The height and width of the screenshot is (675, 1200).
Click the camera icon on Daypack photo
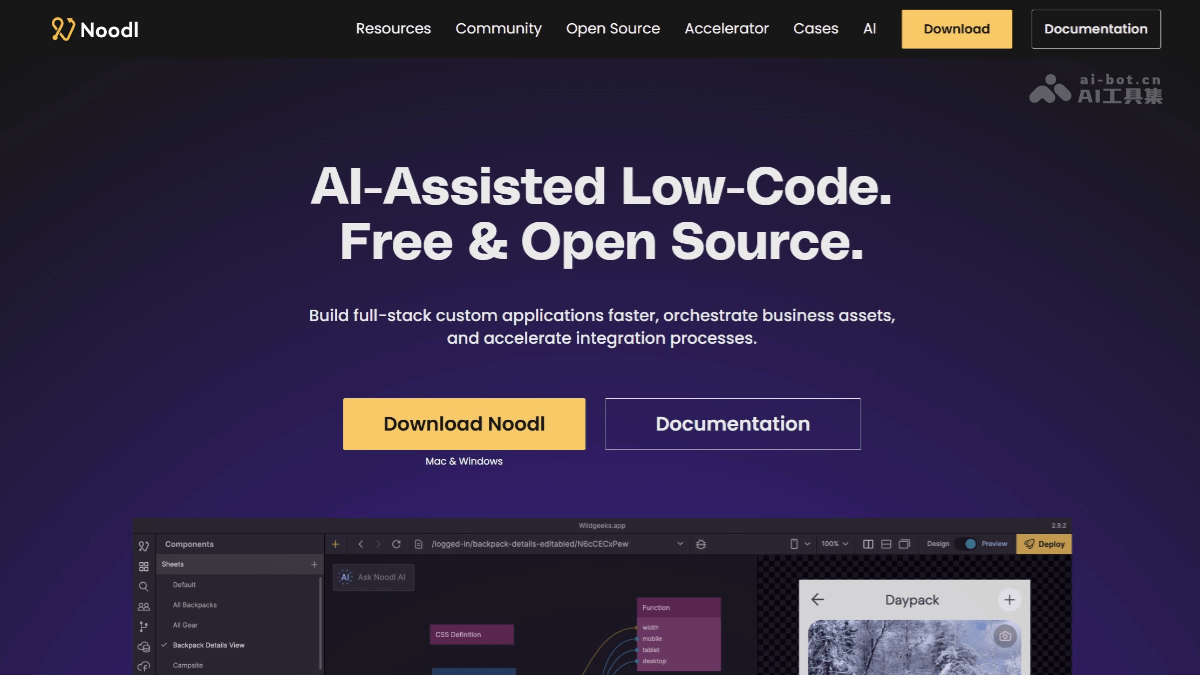1005,636
